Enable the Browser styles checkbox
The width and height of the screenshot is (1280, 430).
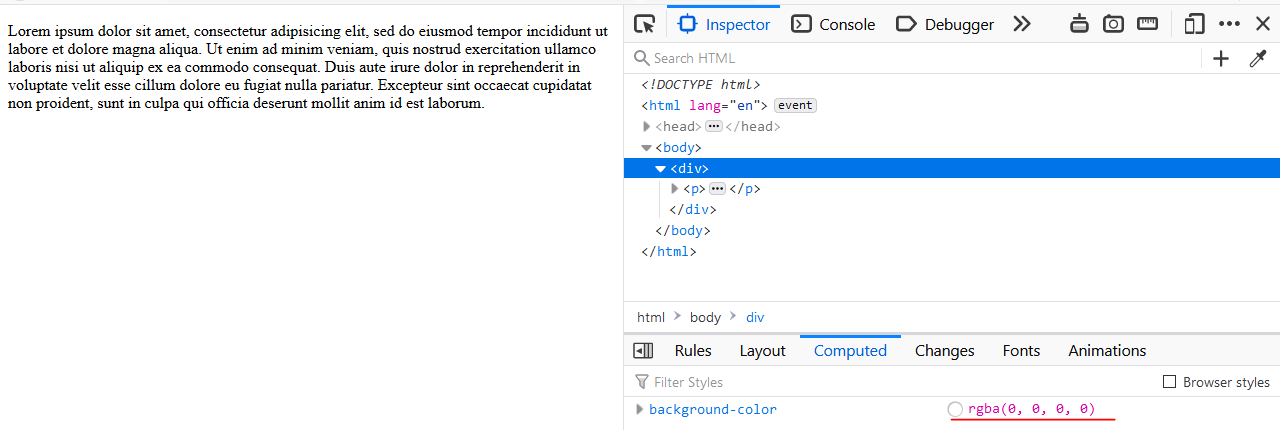[1169, 382]
